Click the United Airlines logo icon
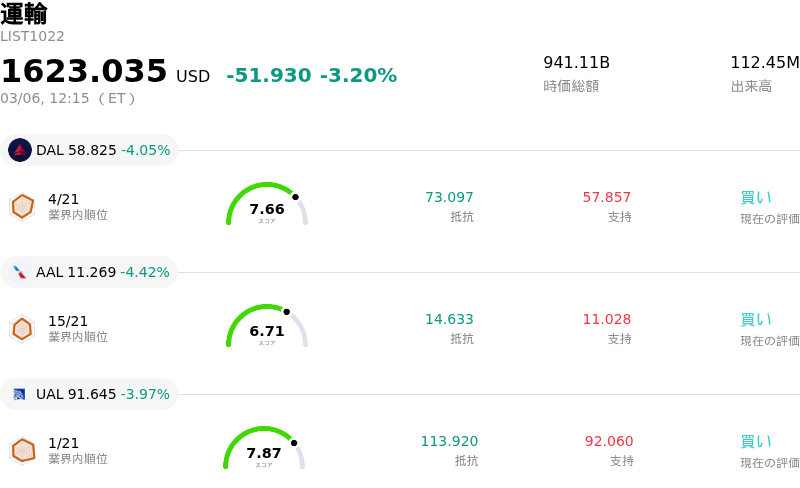The height and width of the screenshot is (488, 800). pos(20,394)
